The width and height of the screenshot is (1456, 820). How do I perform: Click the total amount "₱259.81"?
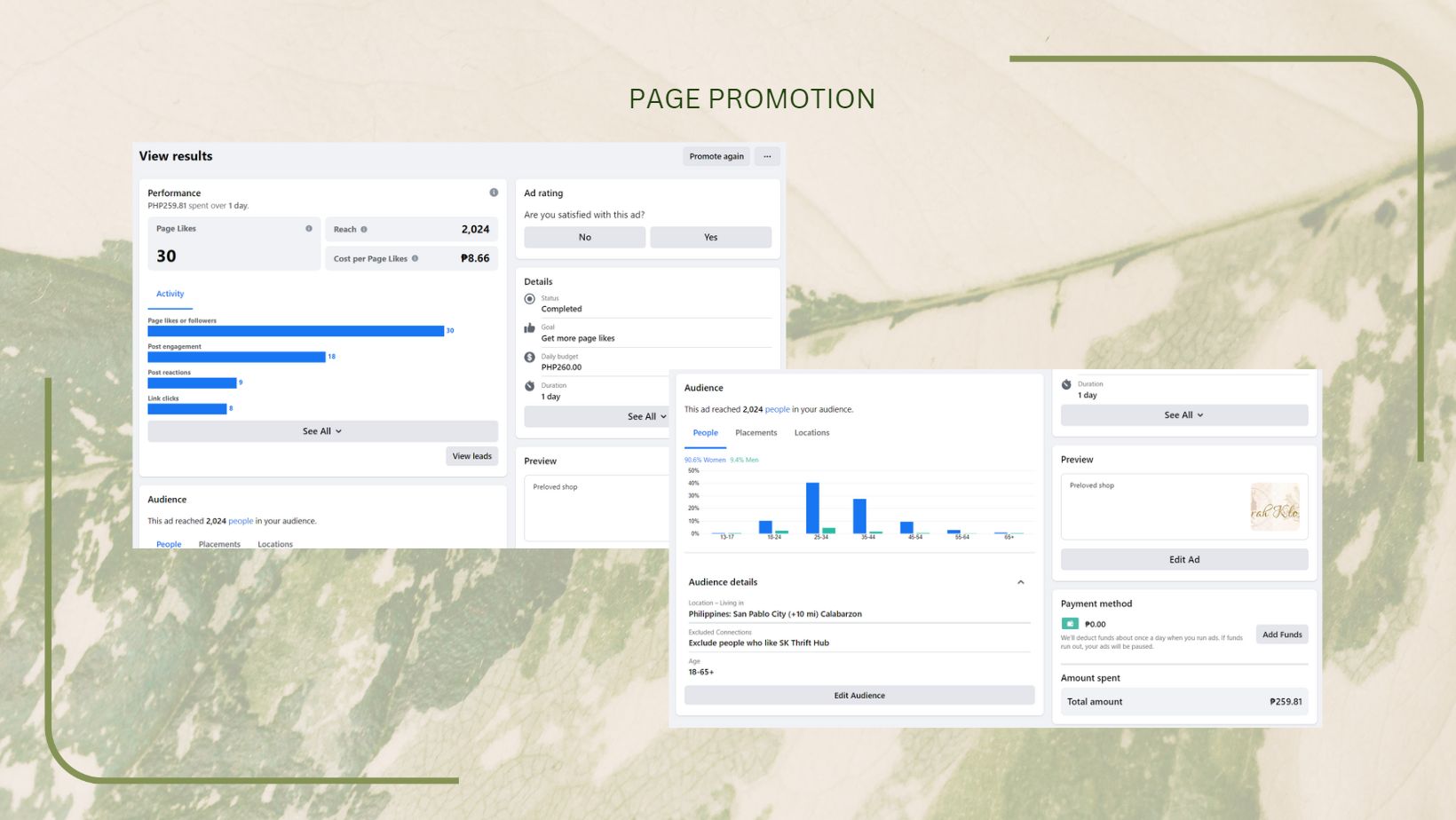click(x=1286, y=702)
